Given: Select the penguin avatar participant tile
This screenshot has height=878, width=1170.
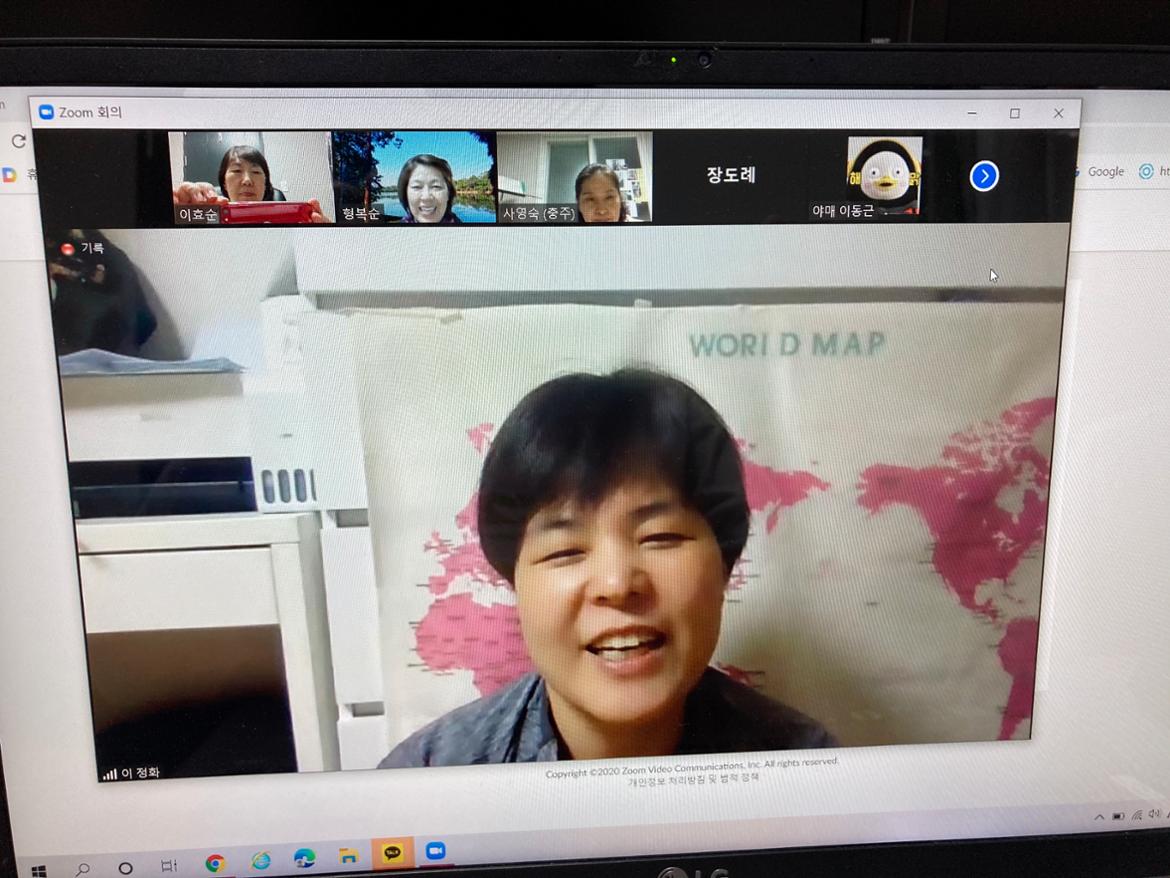Looking at the screenshot, I should [x=884, y=176].
